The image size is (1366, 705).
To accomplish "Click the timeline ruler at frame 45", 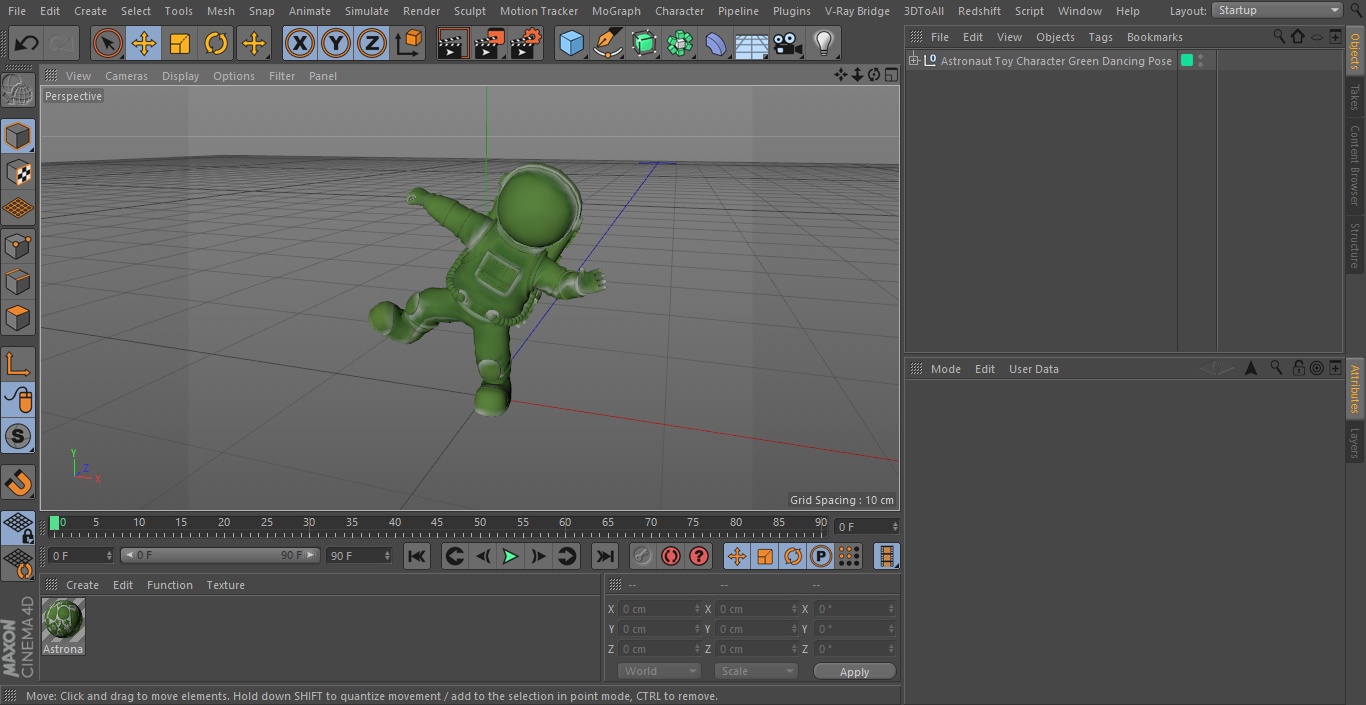I will 437,523.
